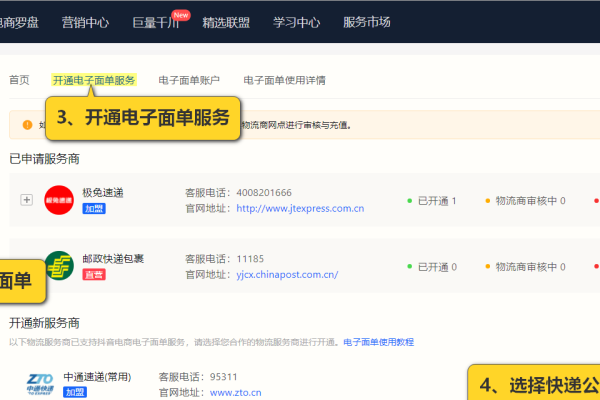600x400 pixels.
Task: Open the jtexpress.com.cn website link
Action: [x=300, y=209]
